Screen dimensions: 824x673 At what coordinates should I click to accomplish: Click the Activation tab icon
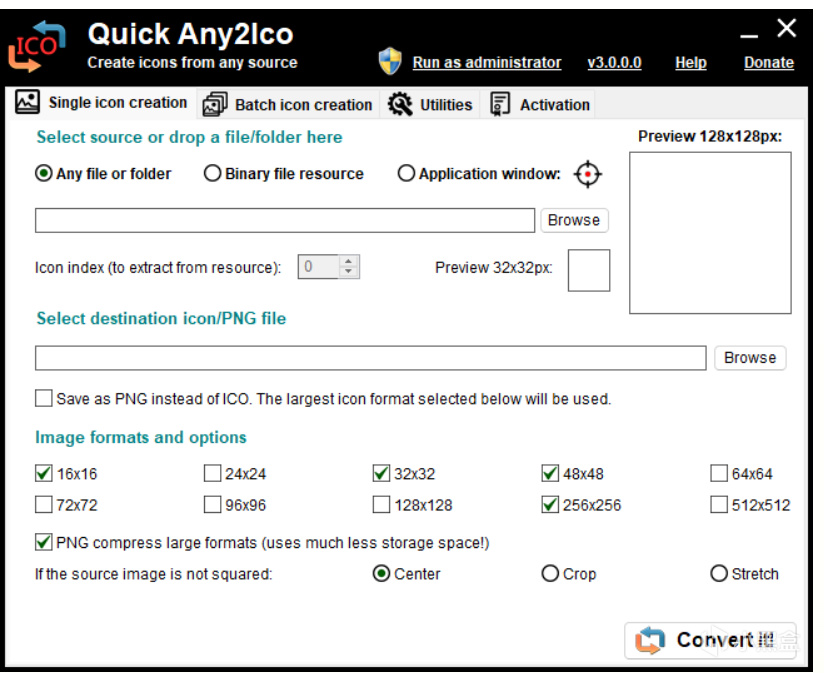[501, 104]
